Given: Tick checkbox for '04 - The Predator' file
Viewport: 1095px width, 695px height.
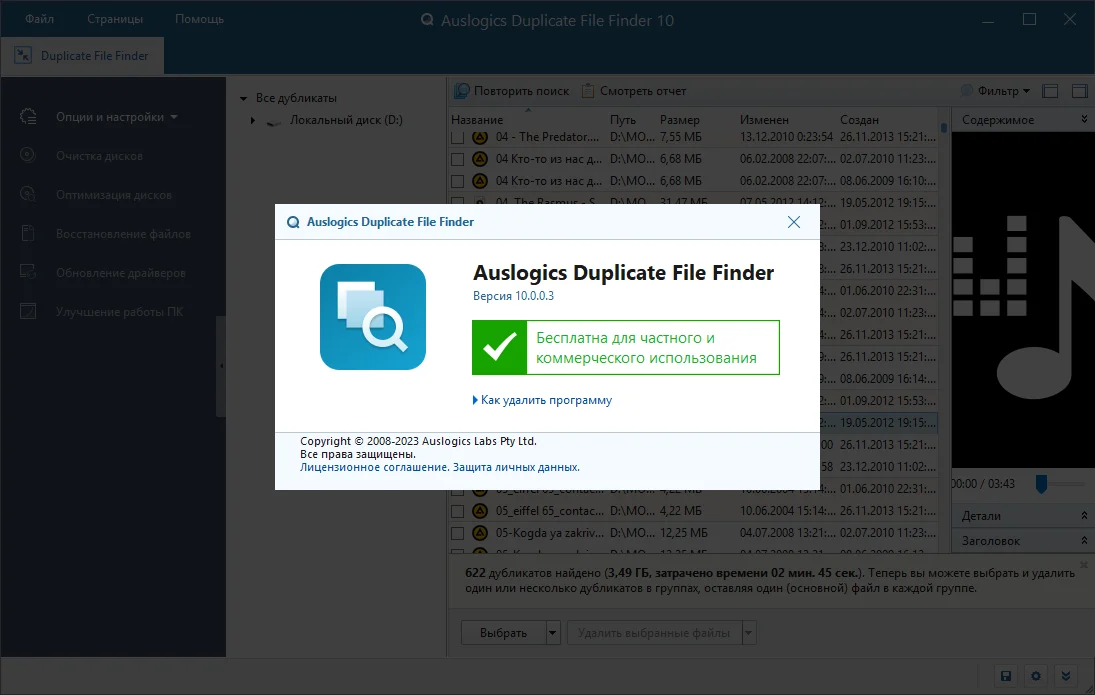Looking at the screenshot, I should click(457, 138).
